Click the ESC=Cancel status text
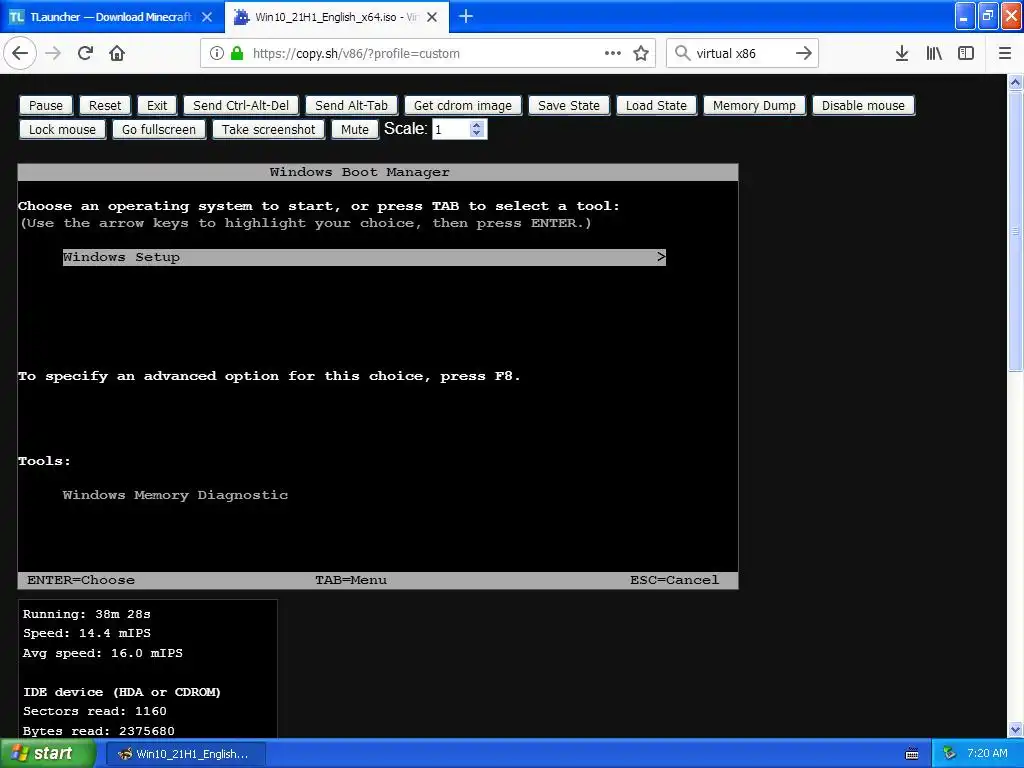1024x768 pixels. [674, 580]
